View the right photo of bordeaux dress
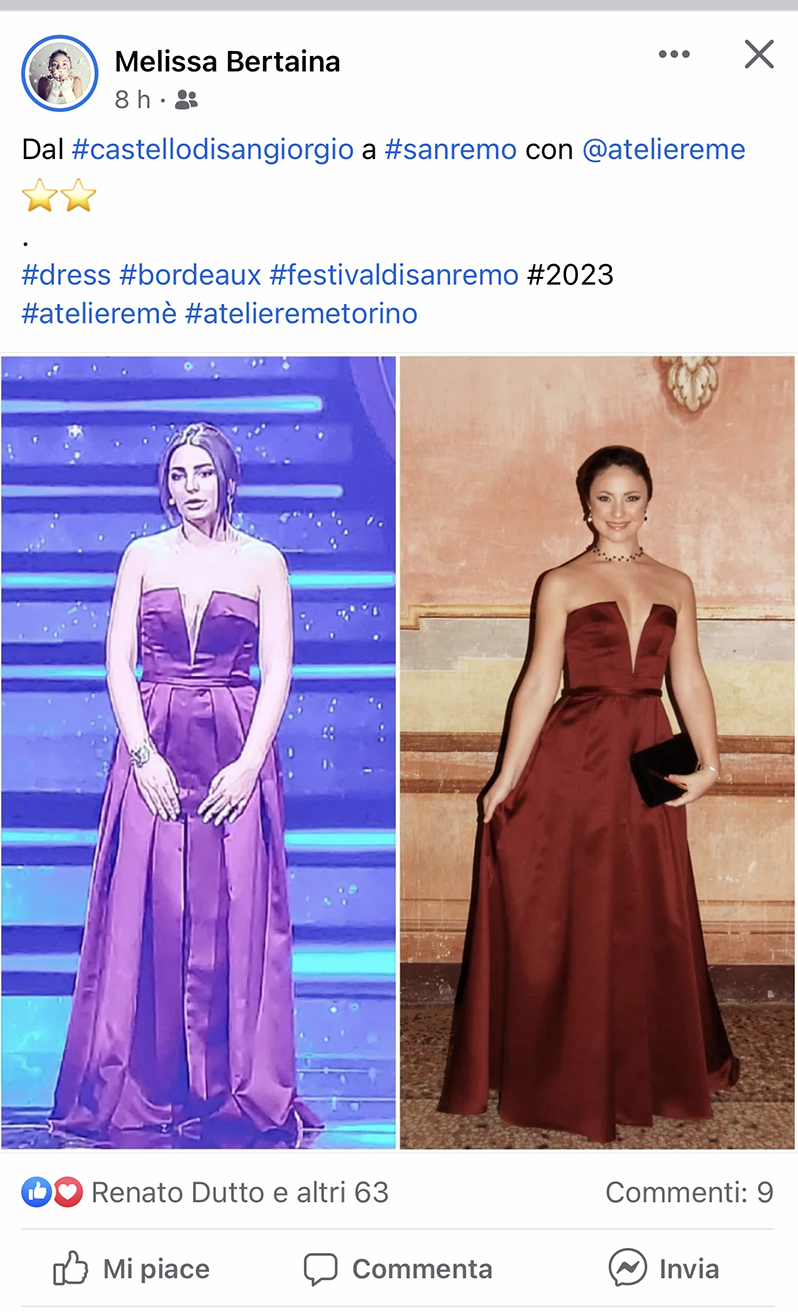Image resolution: width=798 pixels, height=1312 pixels. (597, 752)
